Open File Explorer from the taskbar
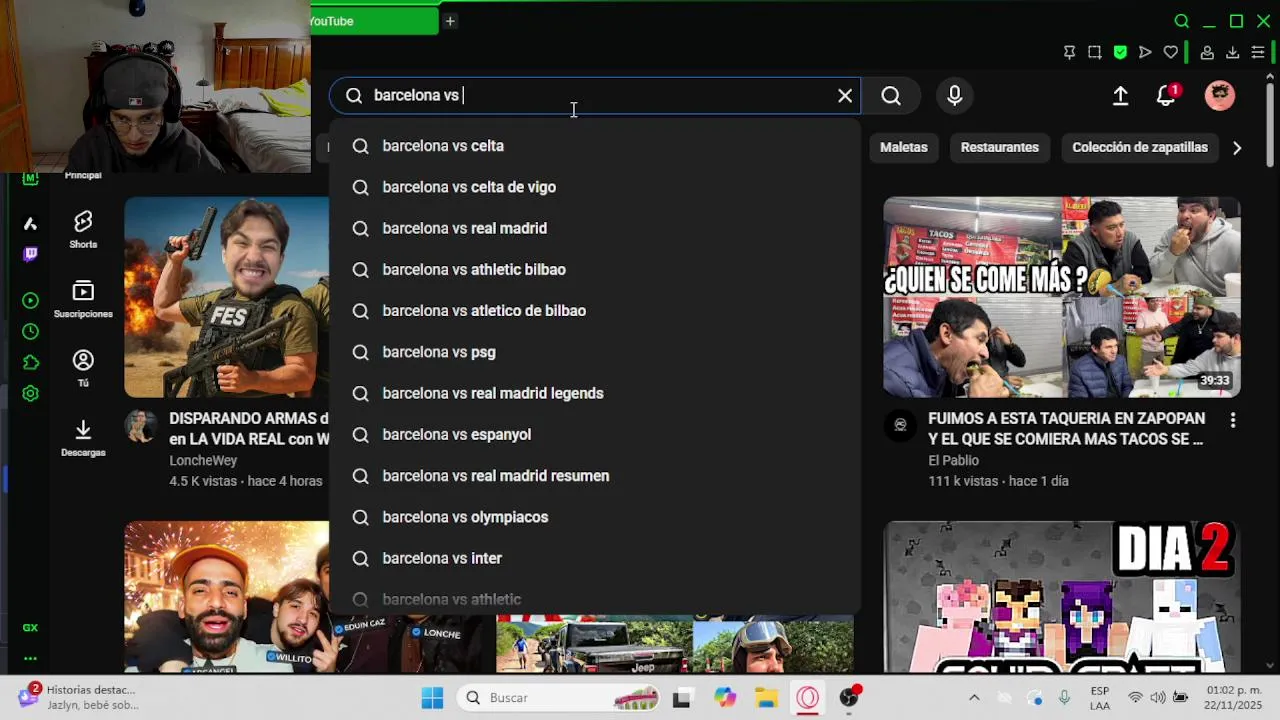The height and width of the screenshot is (720, 1280). pyautogui.click(x=766, y=697)
